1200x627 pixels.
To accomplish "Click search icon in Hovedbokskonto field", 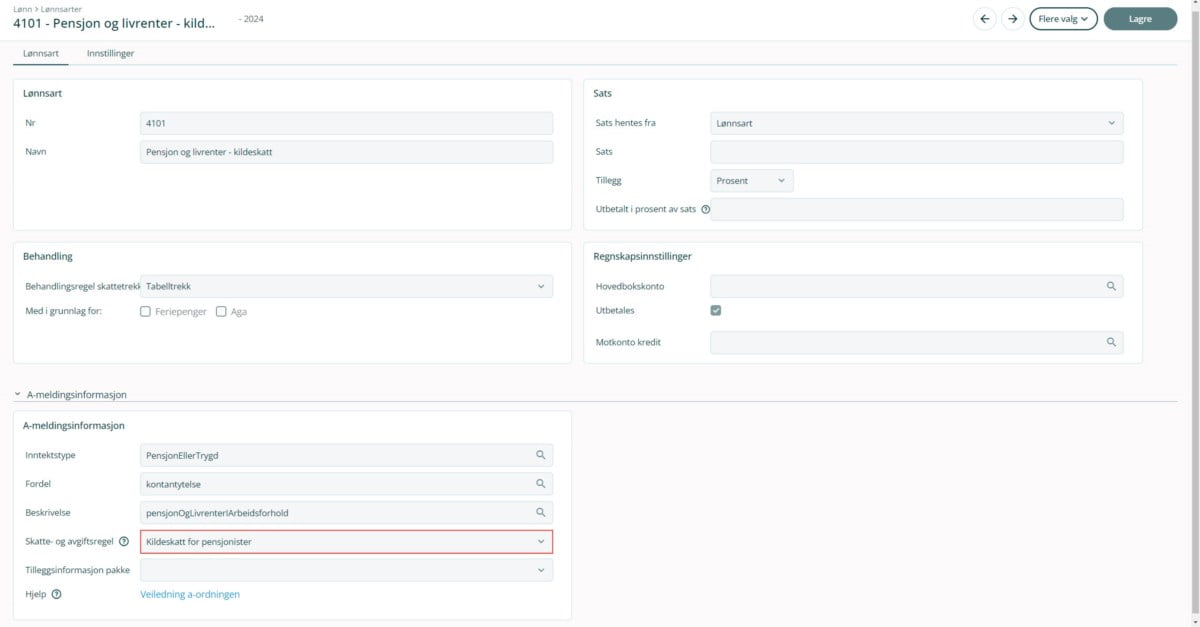I will pyautogui.click(x=1110, y=286).
